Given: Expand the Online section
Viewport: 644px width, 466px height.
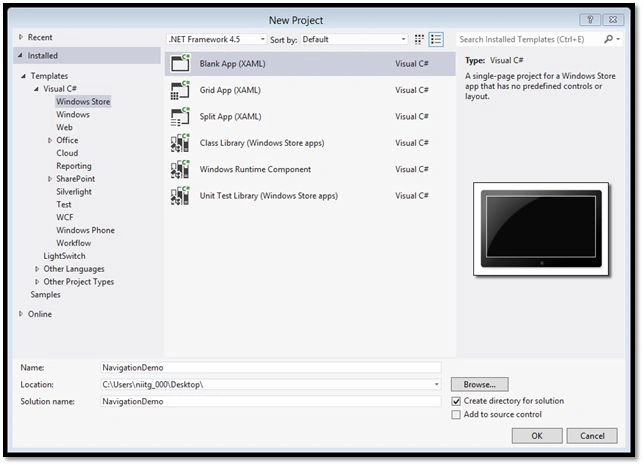Looking at the screenshot, I should 21,314.
